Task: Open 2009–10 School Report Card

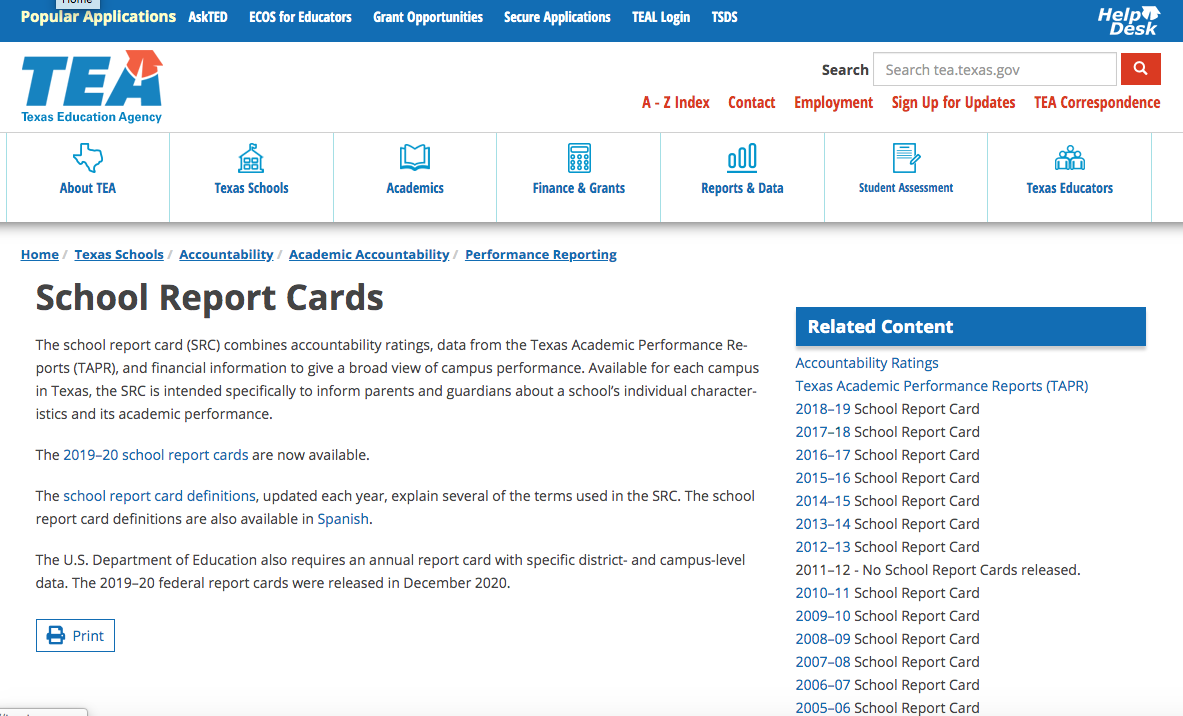Action: point(822,616)
